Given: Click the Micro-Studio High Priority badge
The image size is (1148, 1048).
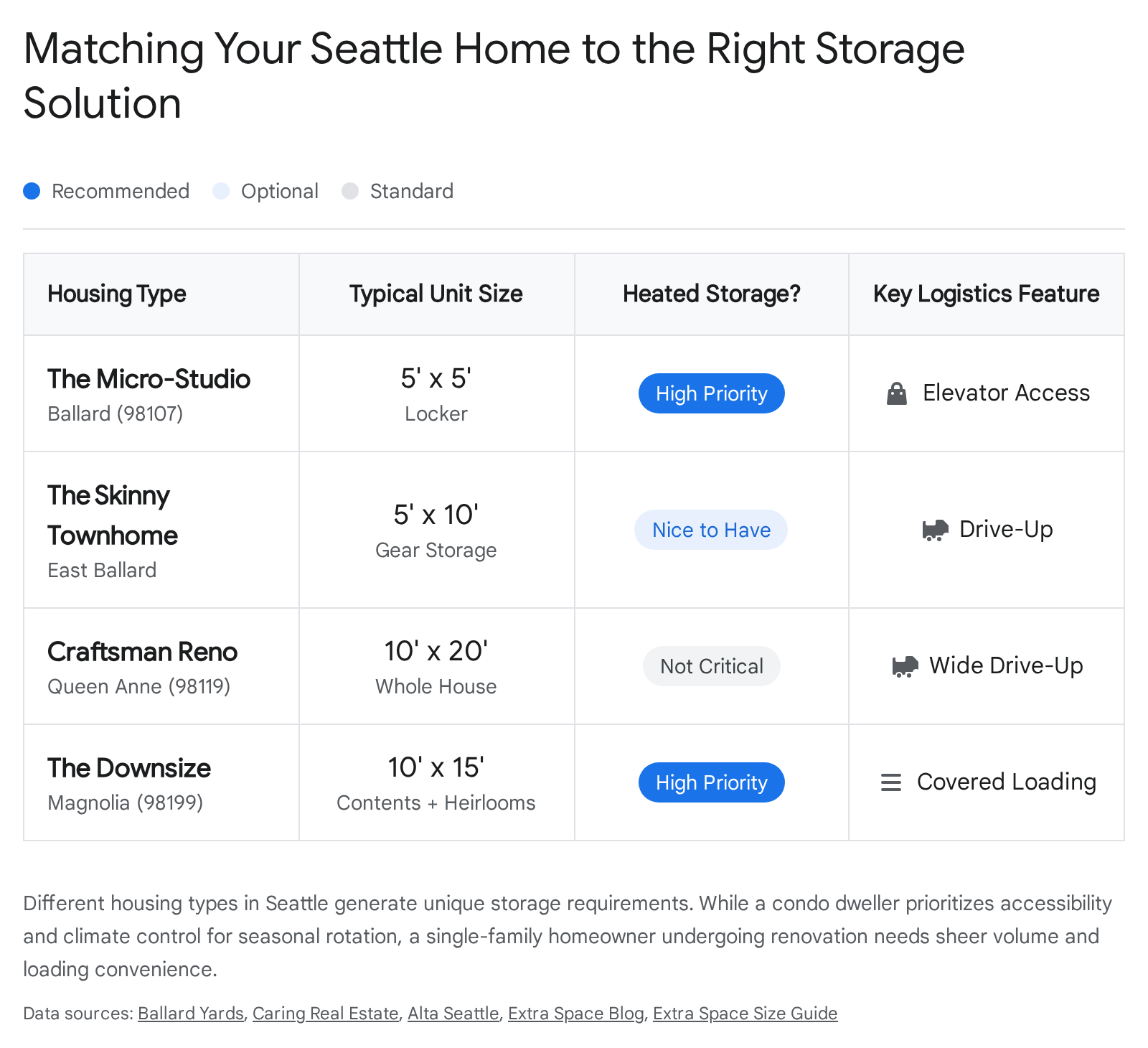Looking at the screenshot, I should click(711, 393).
